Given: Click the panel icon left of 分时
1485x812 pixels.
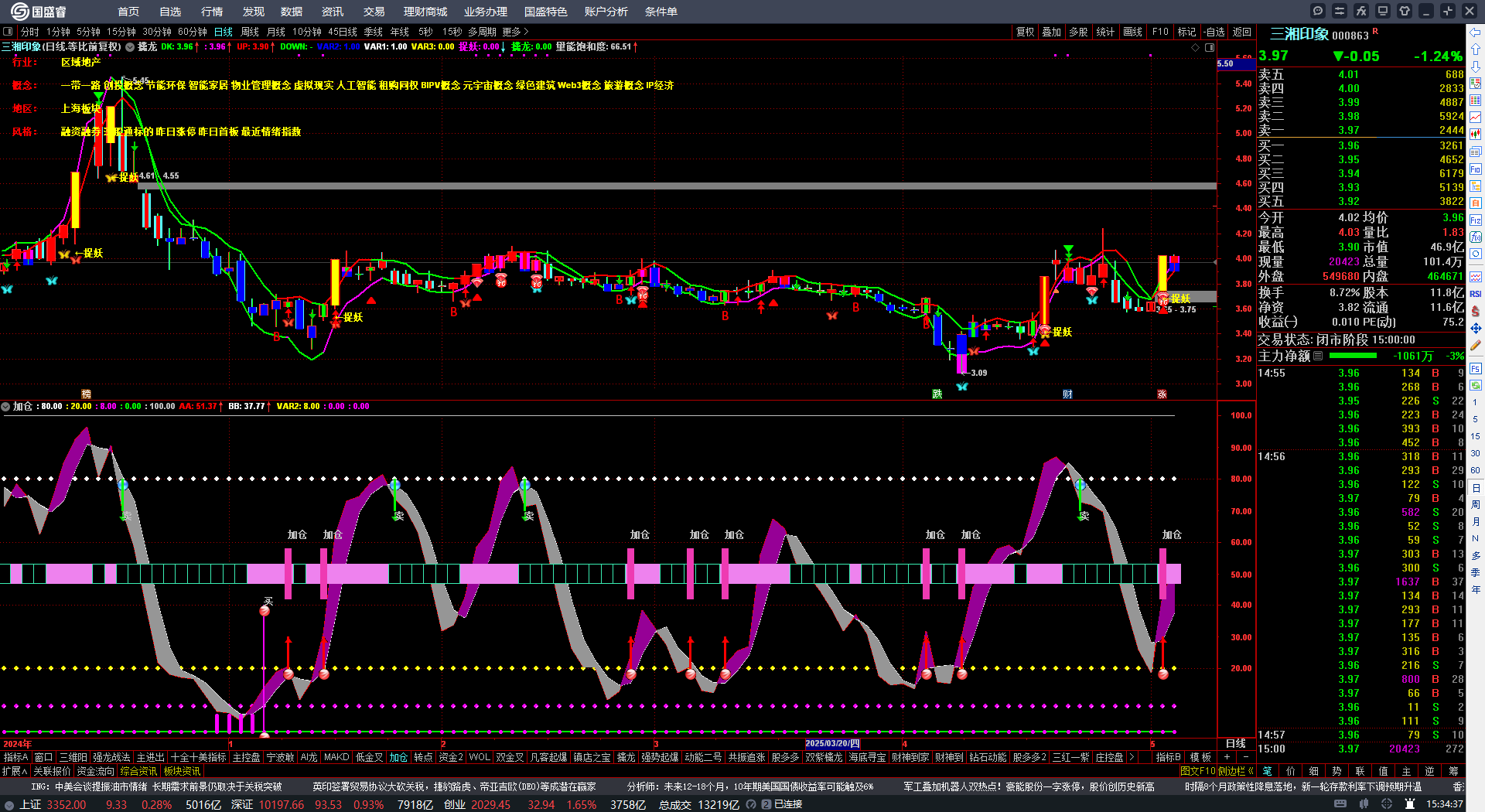Looking at the screenshot, I should click(8, 32).
